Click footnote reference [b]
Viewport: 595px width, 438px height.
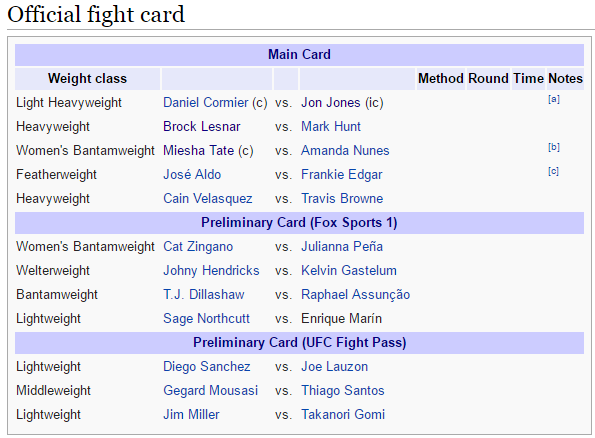point(554,147)
